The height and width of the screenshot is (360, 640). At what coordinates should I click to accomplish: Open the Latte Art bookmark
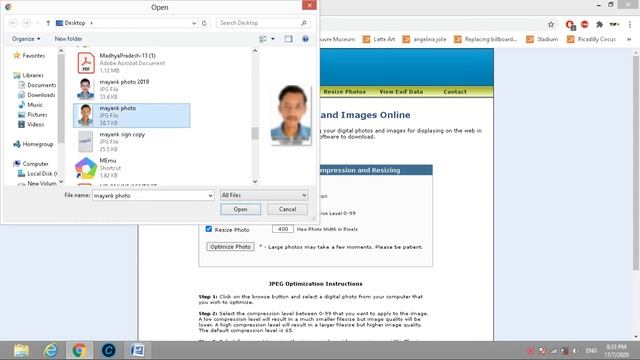(x=379, y=39)
